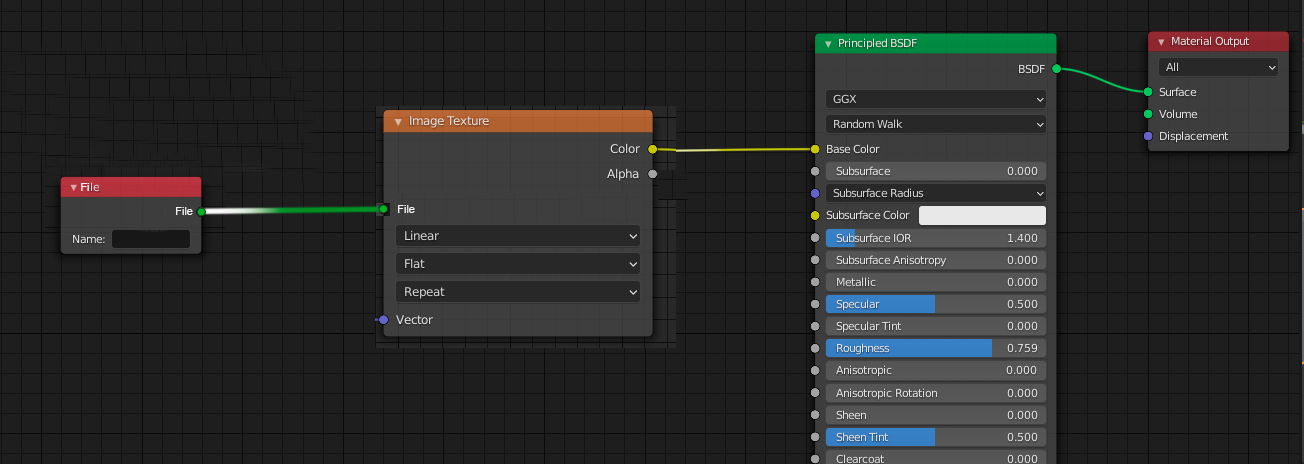Open the Repeat extension dropdown
Screen dimensions: 1304x464
coord(518,292)
